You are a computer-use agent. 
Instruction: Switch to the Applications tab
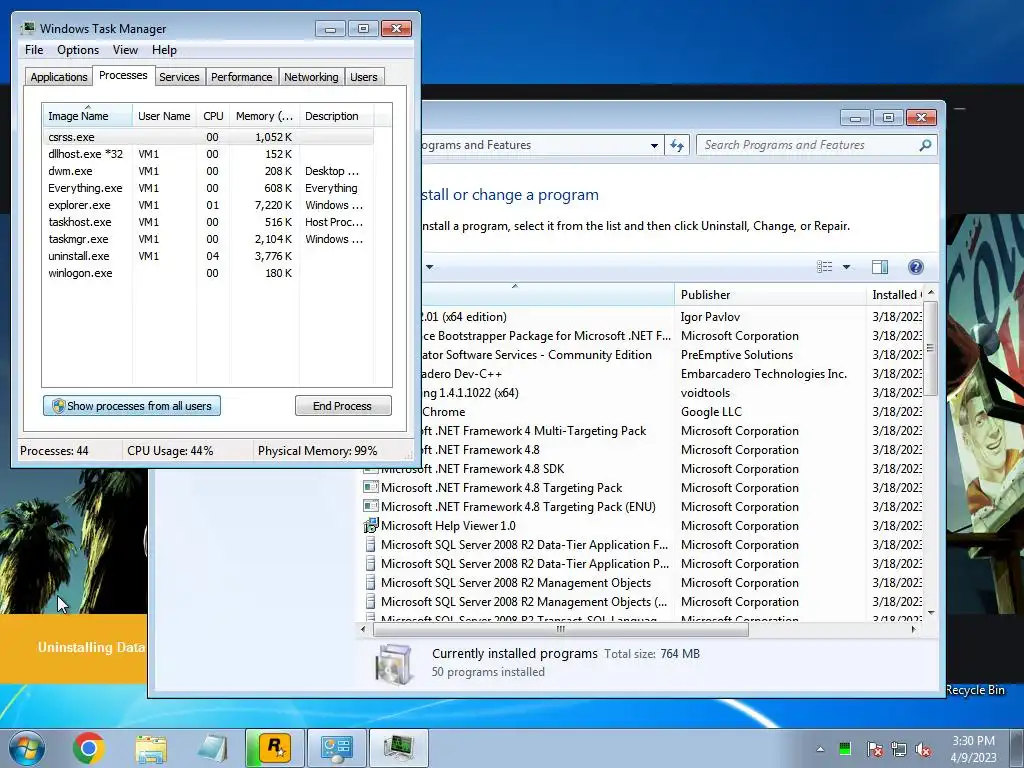pyautogui.click(x=59, y=77)
